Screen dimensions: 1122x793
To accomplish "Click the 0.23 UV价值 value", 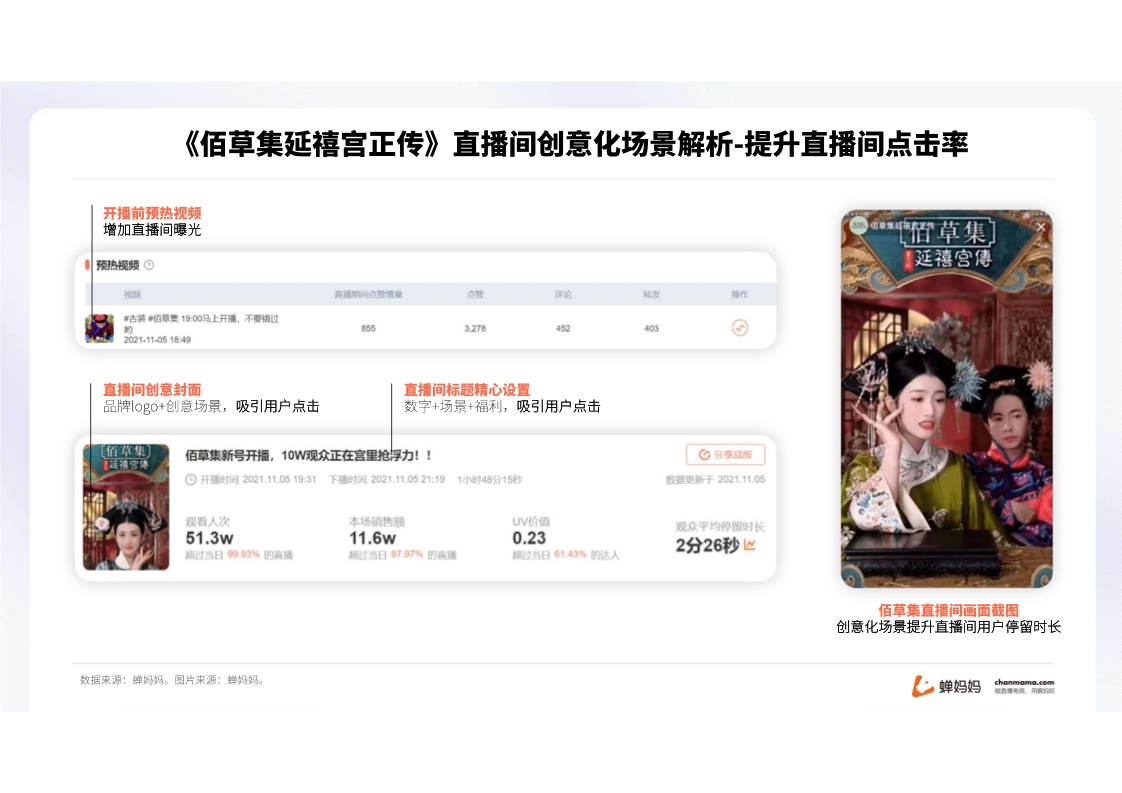I will pos(529,538).
